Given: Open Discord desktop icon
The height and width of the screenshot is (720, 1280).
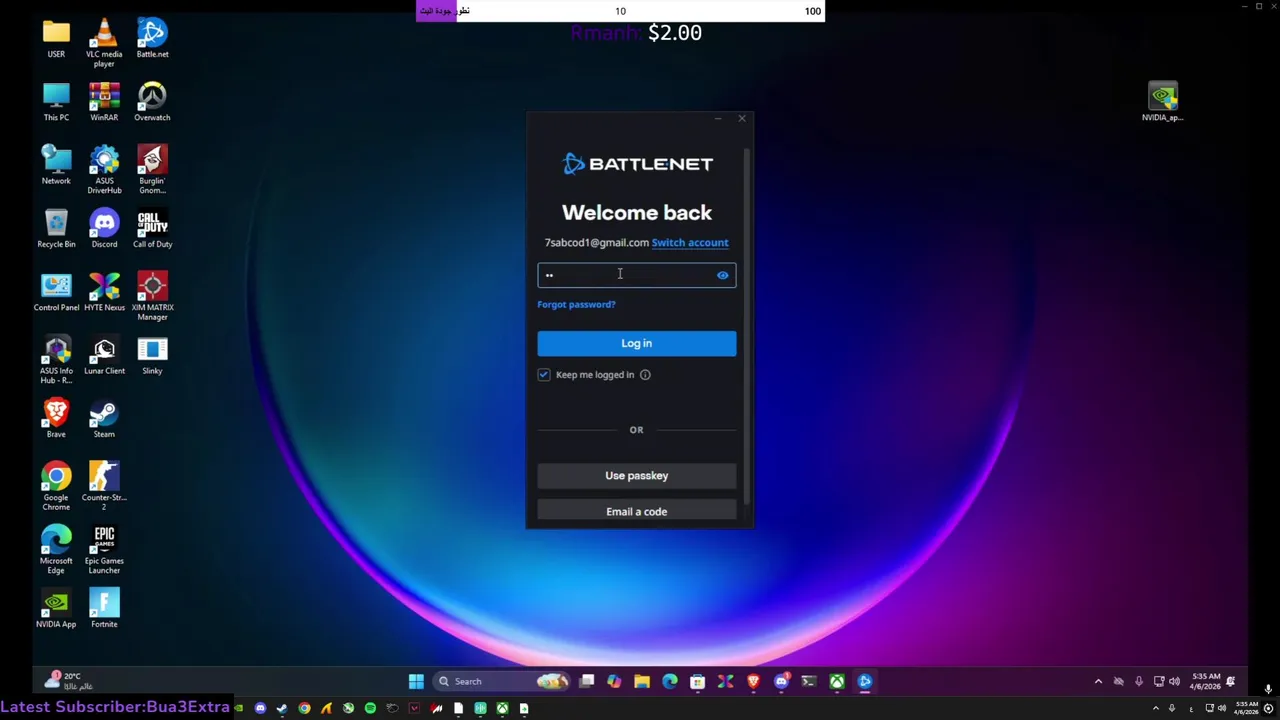Looking at the screenshot, I should click(x=104, y=228).
